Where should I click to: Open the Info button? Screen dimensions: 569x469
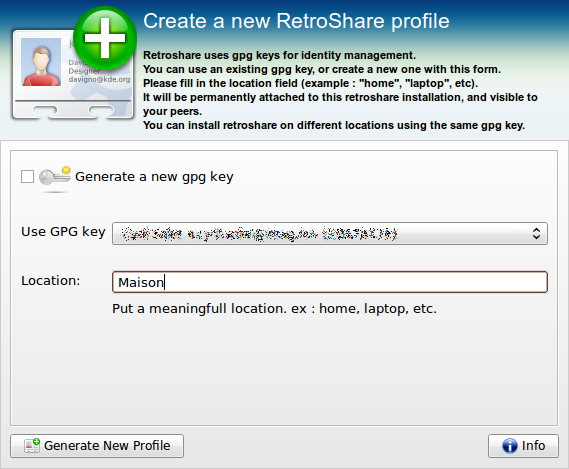tap(523, 446)
